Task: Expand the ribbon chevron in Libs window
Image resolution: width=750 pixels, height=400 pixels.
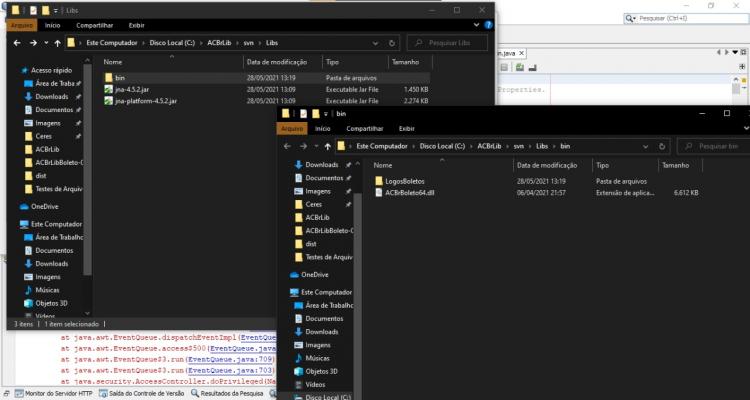Action: coord(477,25)
